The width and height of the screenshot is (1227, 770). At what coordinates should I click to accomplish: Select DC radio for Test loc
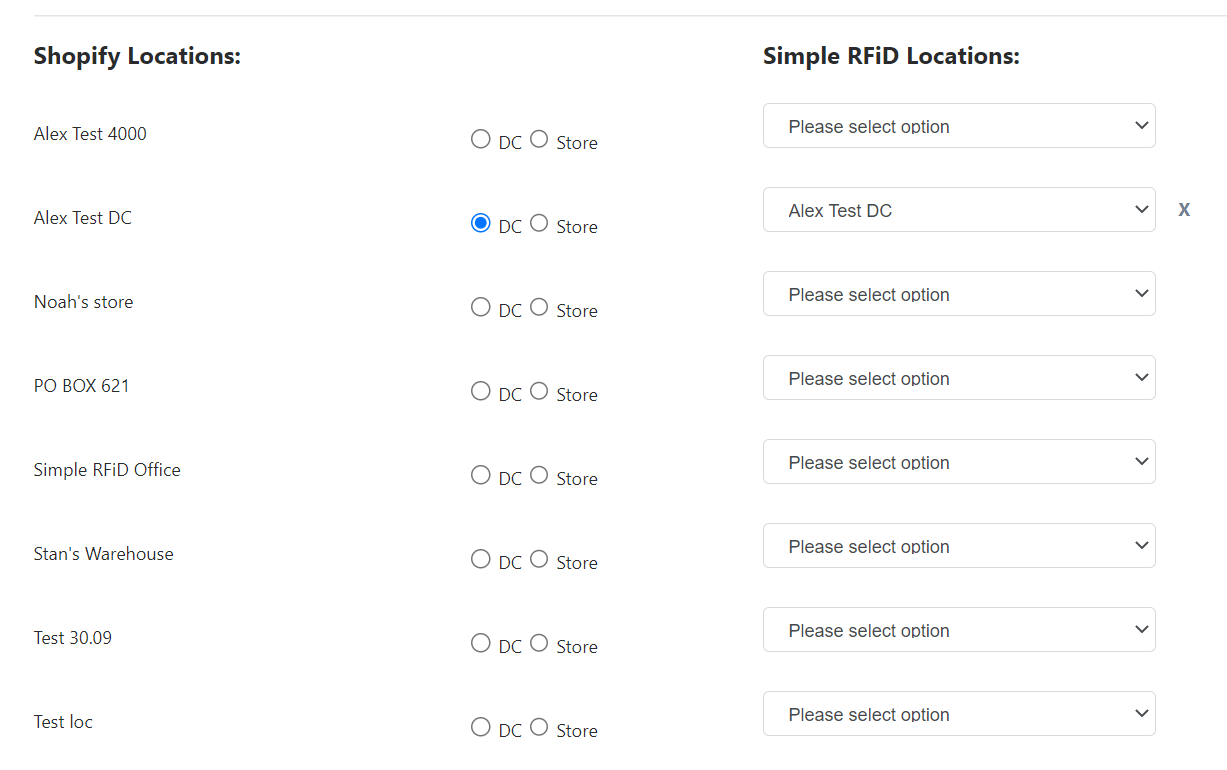[x=480, y=727]
